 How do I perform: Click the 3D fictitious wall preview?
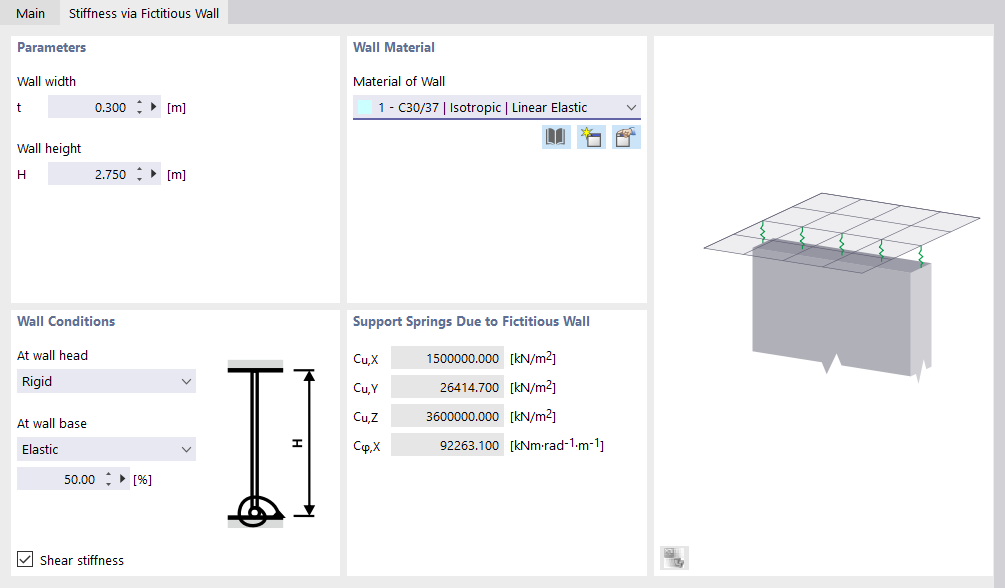point(842,287)
